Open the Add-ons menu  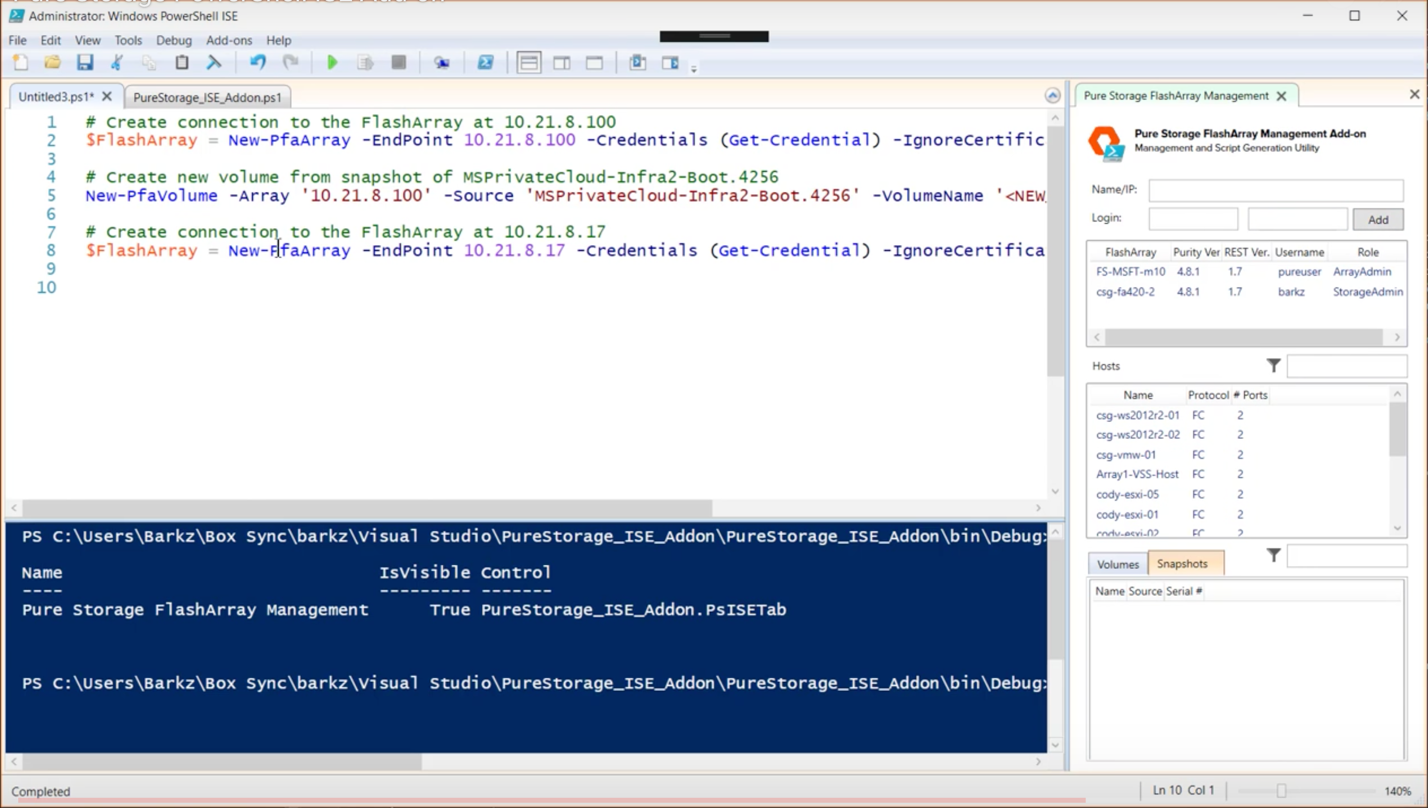[229, 40]
